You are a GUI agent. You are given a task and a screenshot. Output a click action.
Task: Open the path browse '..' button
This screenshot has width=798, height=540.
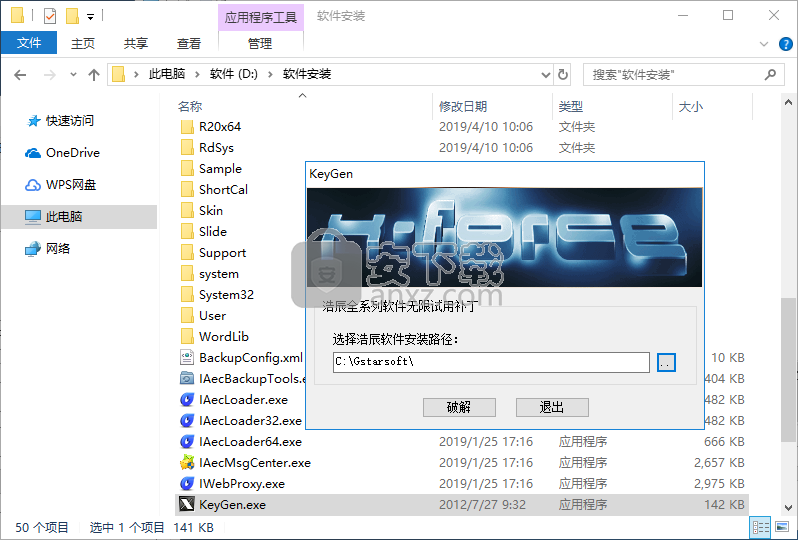click(666, 362)
